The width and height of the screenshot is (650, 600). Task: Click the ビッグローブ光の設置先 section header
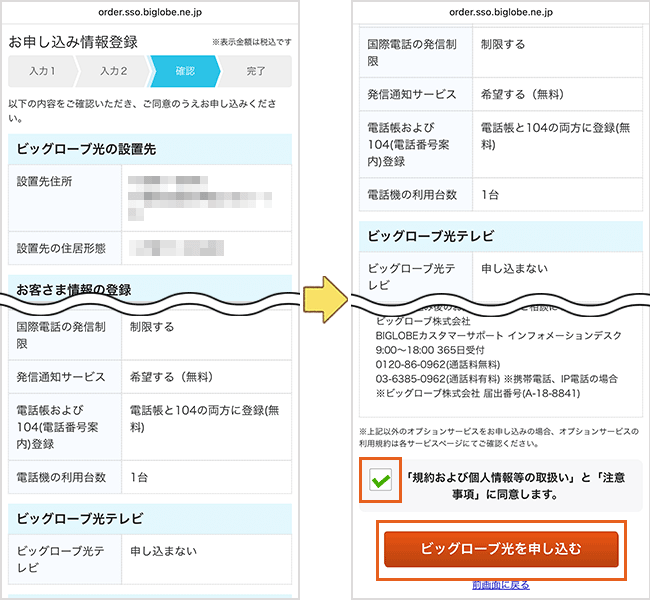(150, 149)
